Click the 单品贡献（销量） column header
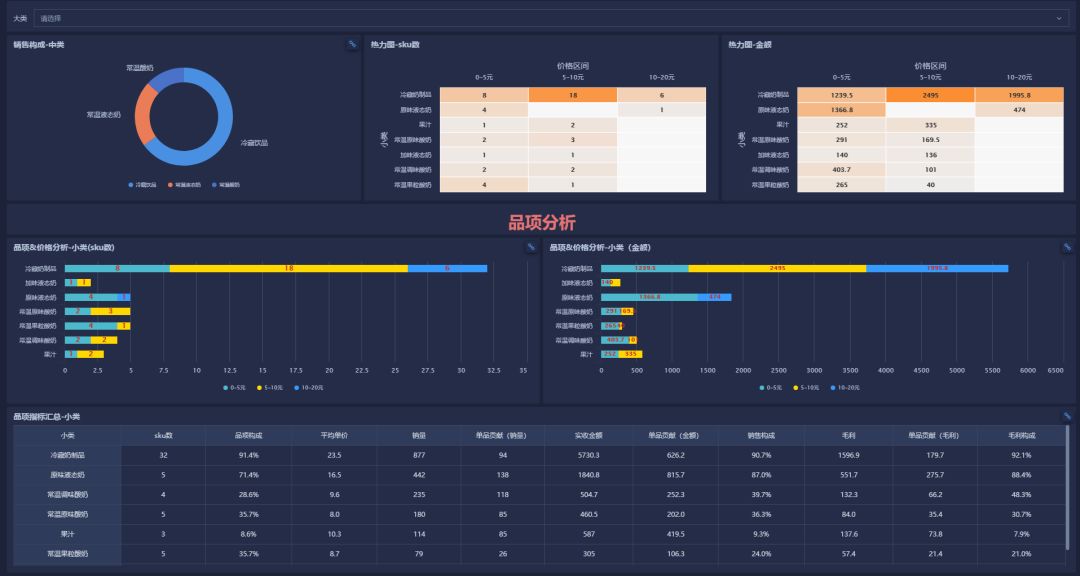The height and width of the screenshot is (576, 1080). (x=503, y=435)
